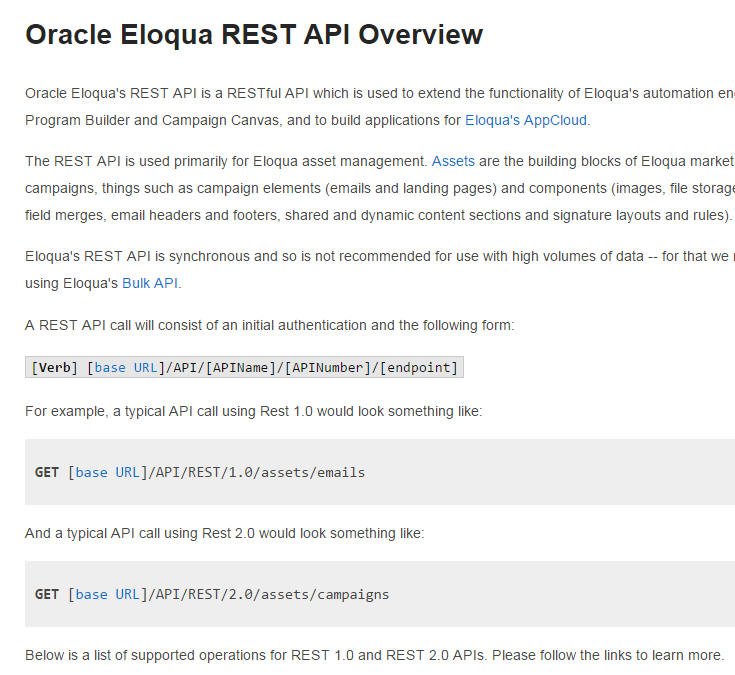Follow the Assets hyperlink
The image size is (735, 675).
pos(453,160)
